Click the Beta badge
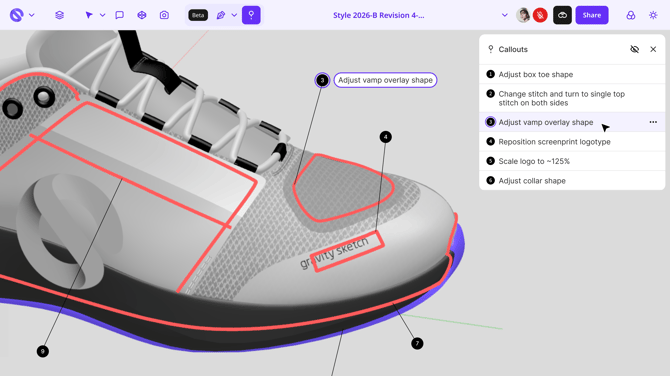The image size is (670, 376). pos(198,15)
